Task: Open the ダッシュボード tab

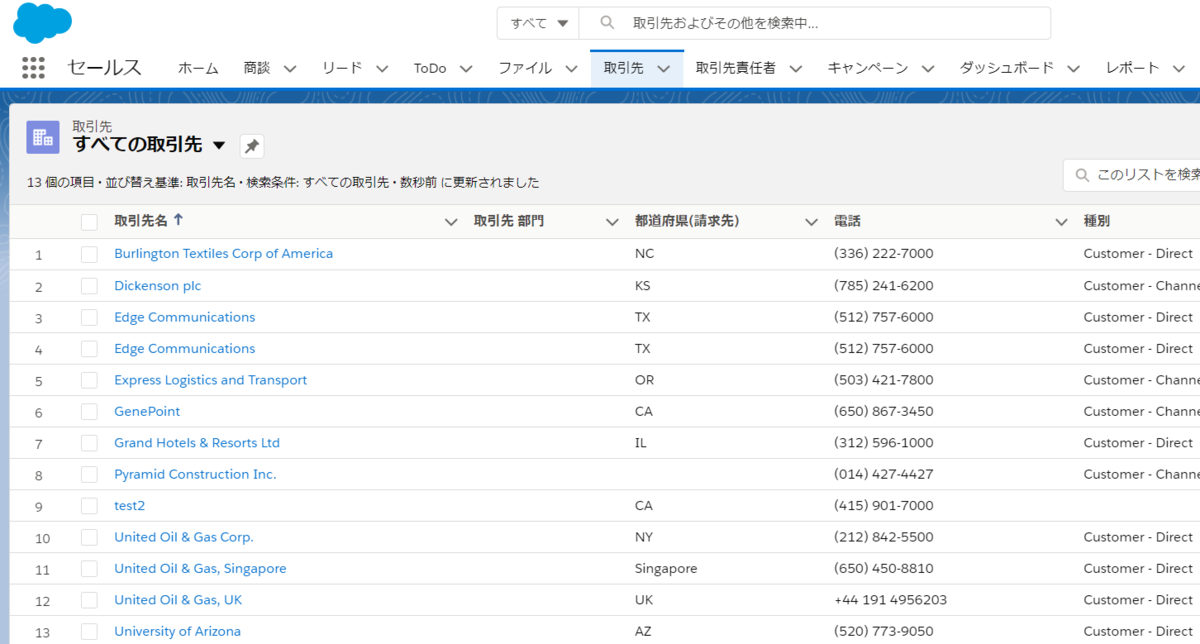Action: click(x=1007, y=68)
